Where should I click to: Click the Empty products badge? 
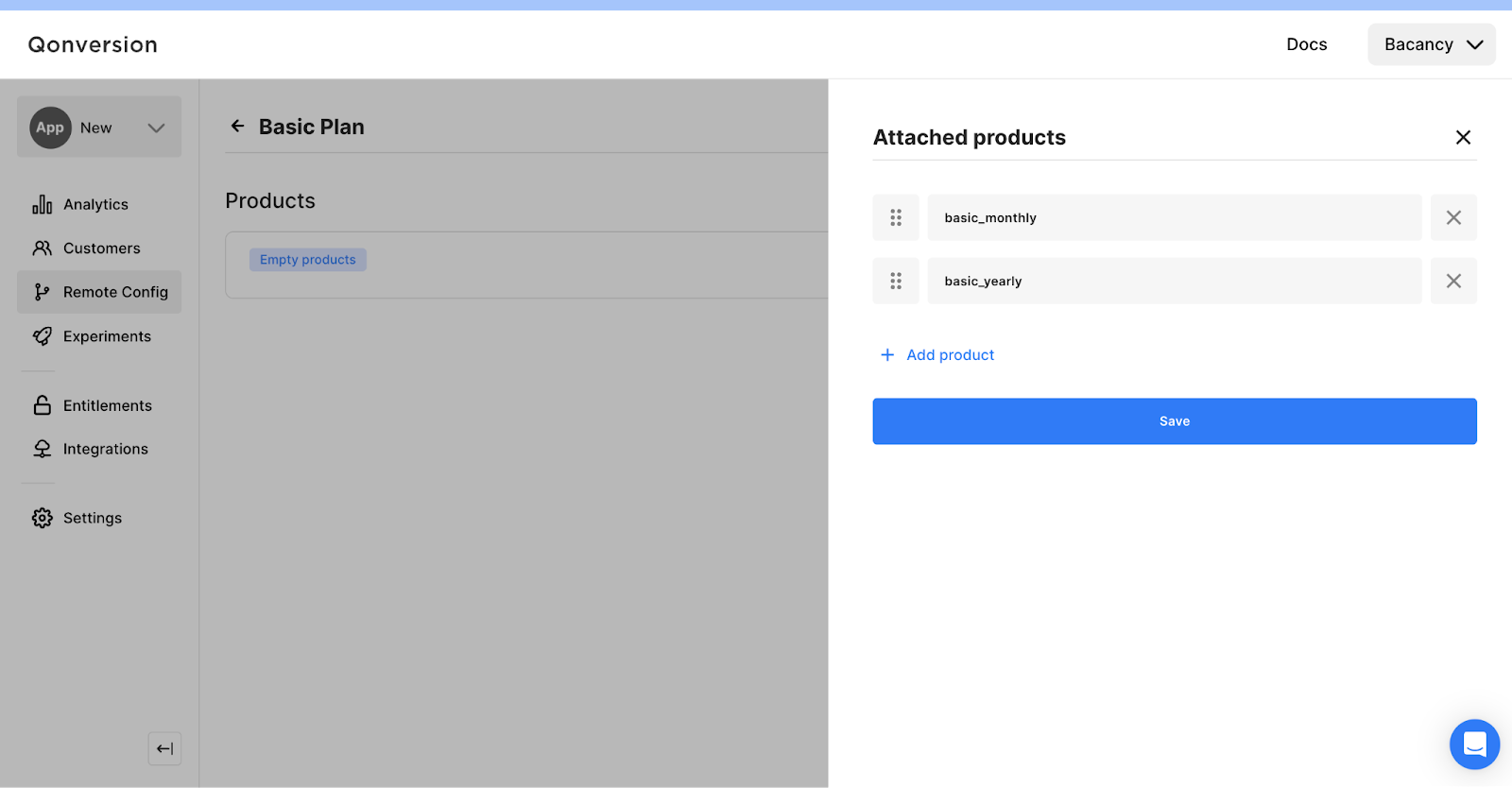(x=308, y=260)
